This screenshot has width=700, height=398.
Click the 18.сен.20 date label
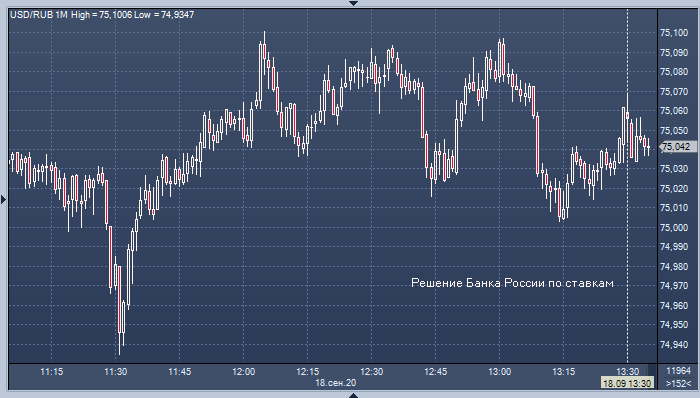pos(335,383)
